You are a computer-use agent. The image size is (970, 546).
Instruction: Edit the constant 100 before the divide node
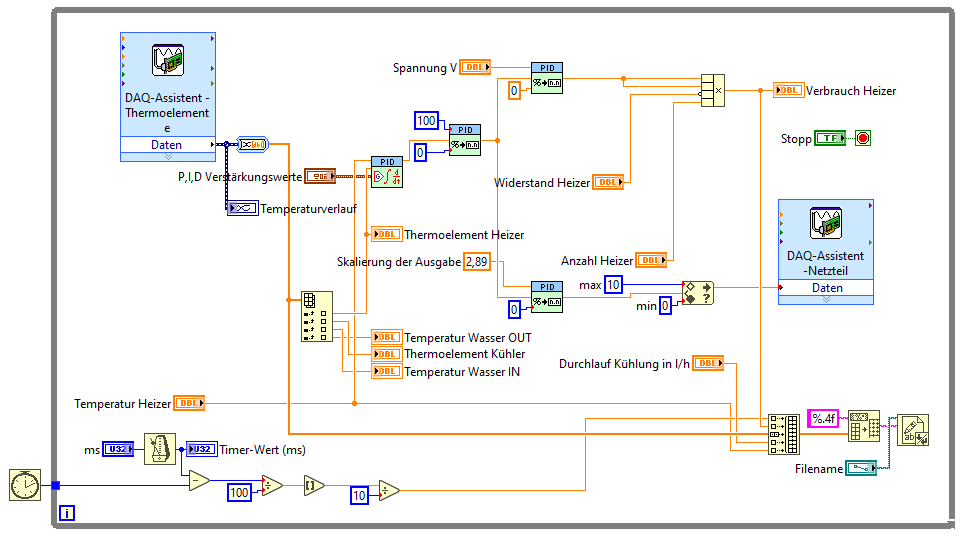pyautogui.click(x=239, y=493)
